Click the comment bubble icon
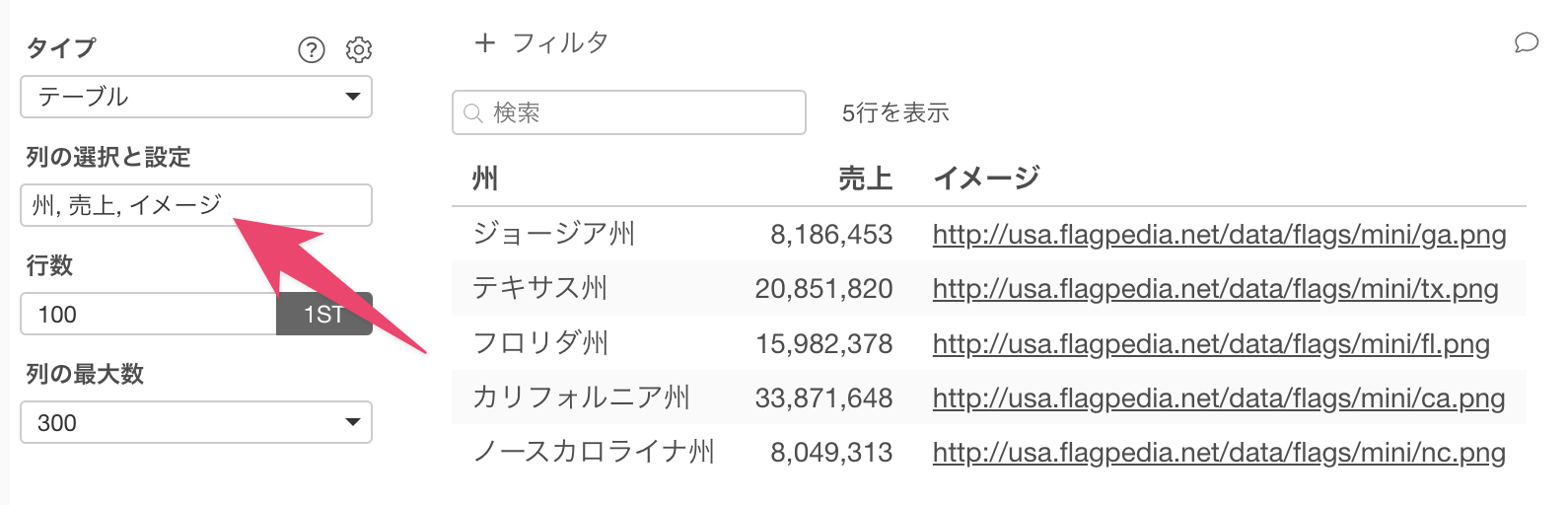 click(x=1527, y=42)
